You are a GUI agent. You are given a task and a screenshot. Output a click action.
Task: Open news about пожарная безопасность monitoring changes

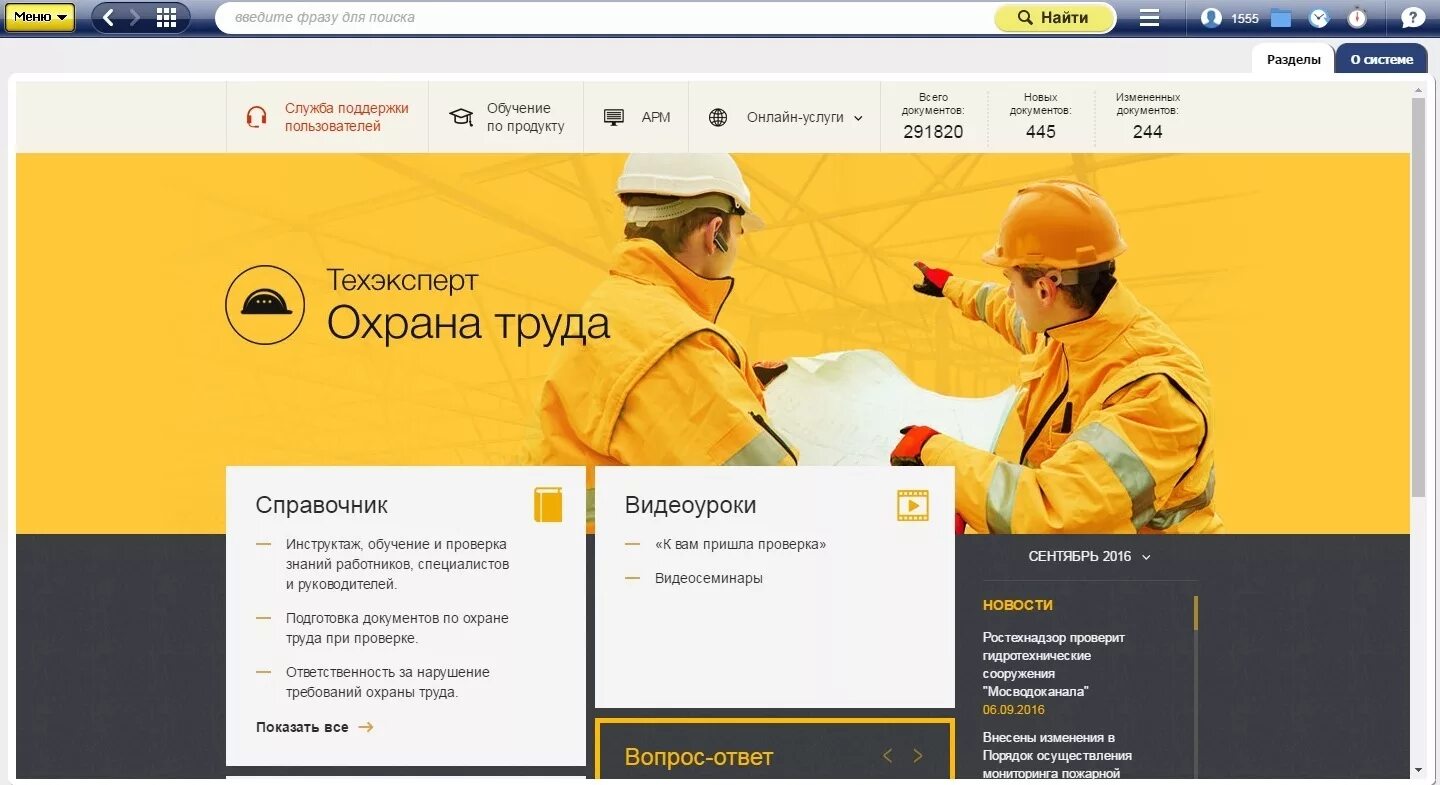tap(1057, 755)
